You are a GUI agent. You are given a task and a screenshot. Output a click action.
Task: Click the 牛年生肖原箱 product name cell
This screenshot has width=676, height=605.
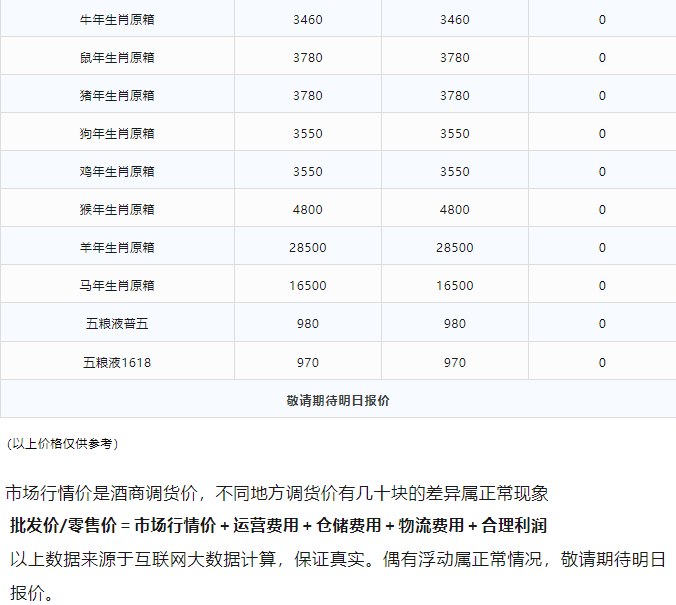pos(117,20)
